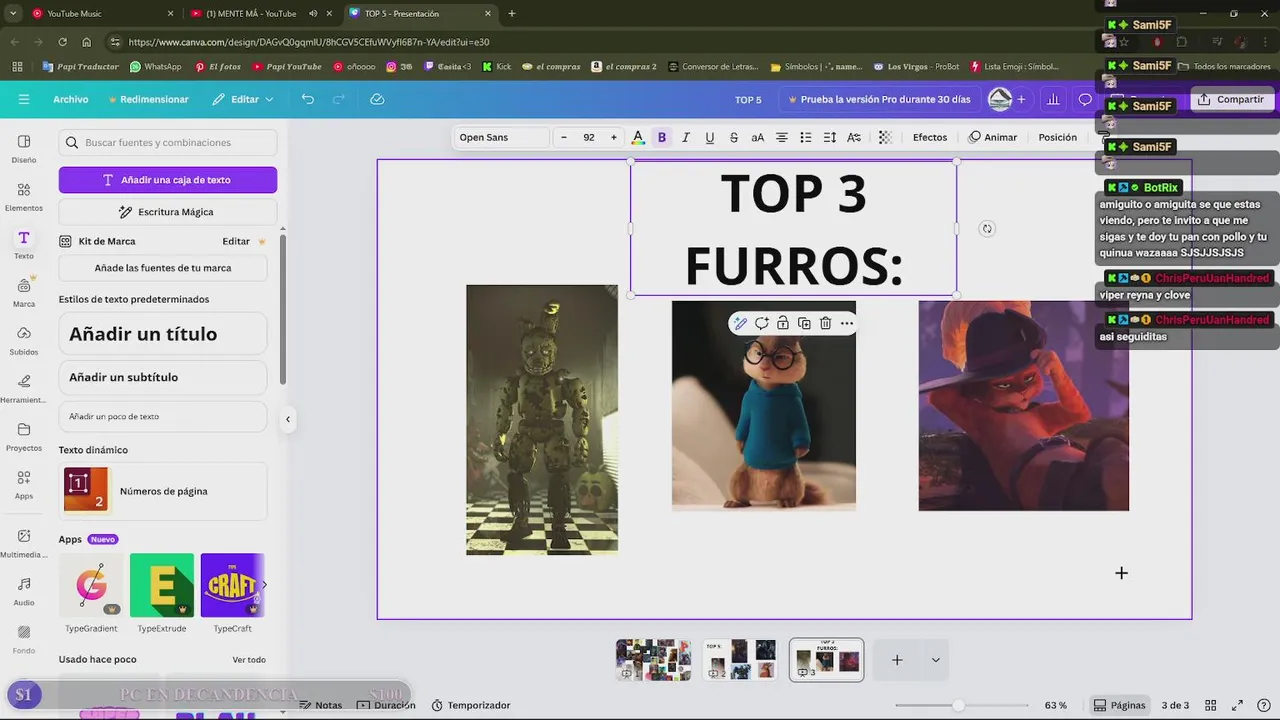Increase font size with plus button
Screen dimensions: 1280x720
click(x=614, y=137)
